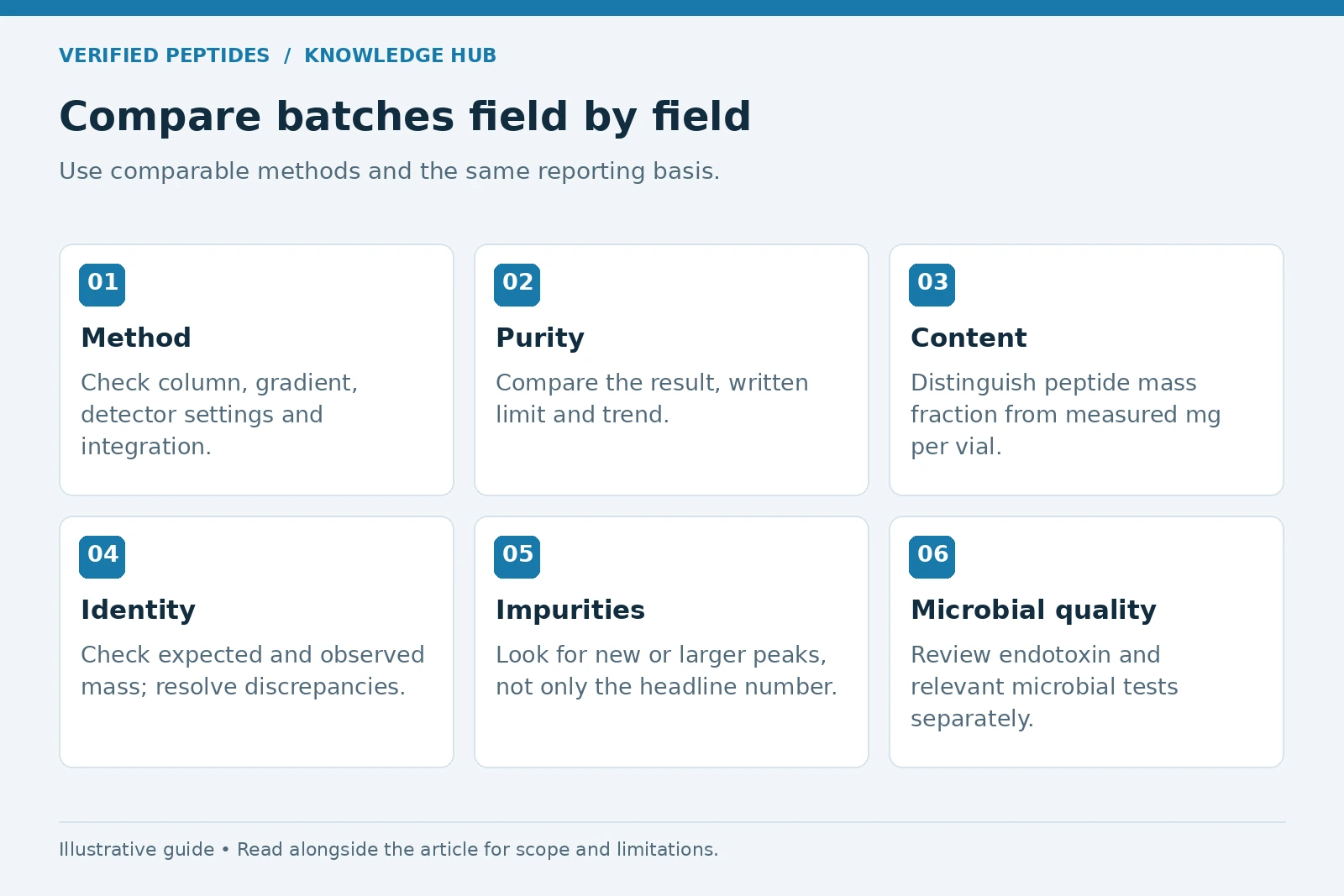Select the Identity card heading
The width and height of the screenshot is (1344, 896).
tap(138, 610)
